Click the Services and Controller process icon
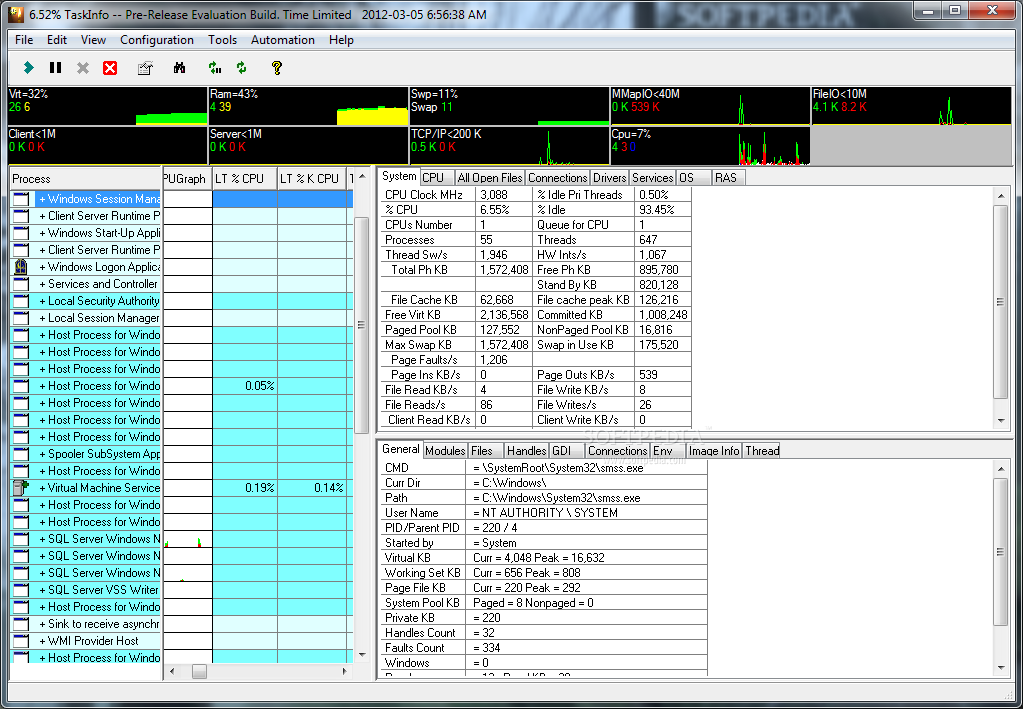Screen dimensions: 1023x709 [x=21, y=284]
